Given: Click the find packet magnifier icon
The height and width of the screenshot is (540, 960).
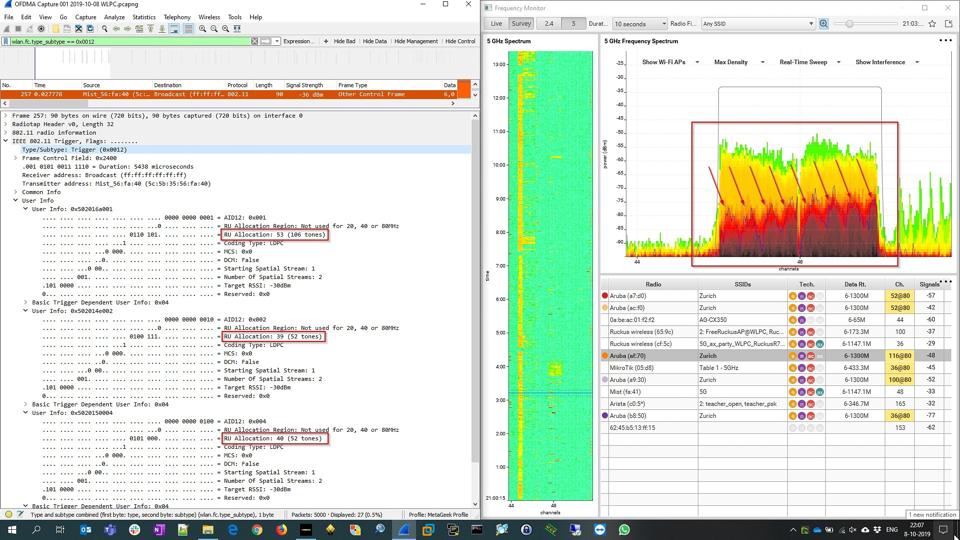Looking at the screenshot, I should coord(104,29).
